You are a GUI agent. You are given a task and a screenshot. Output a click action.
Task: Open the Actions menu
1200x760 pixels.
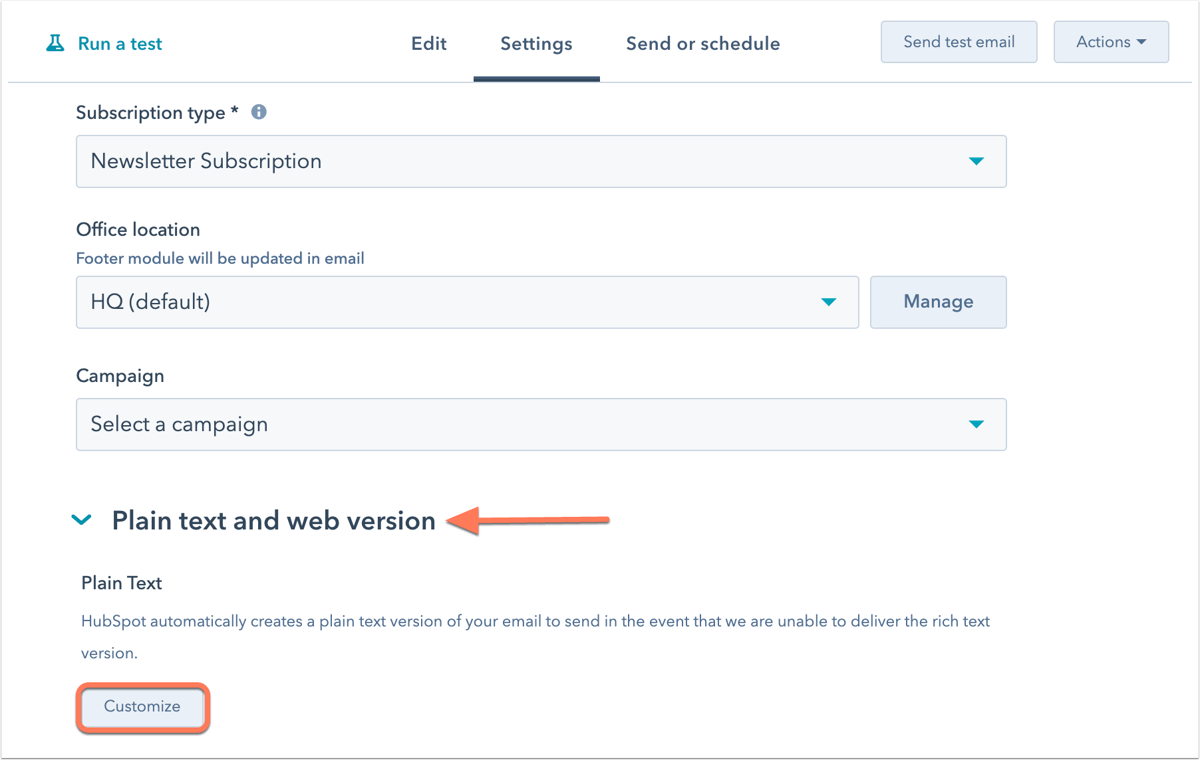[x=1111, y=42]
